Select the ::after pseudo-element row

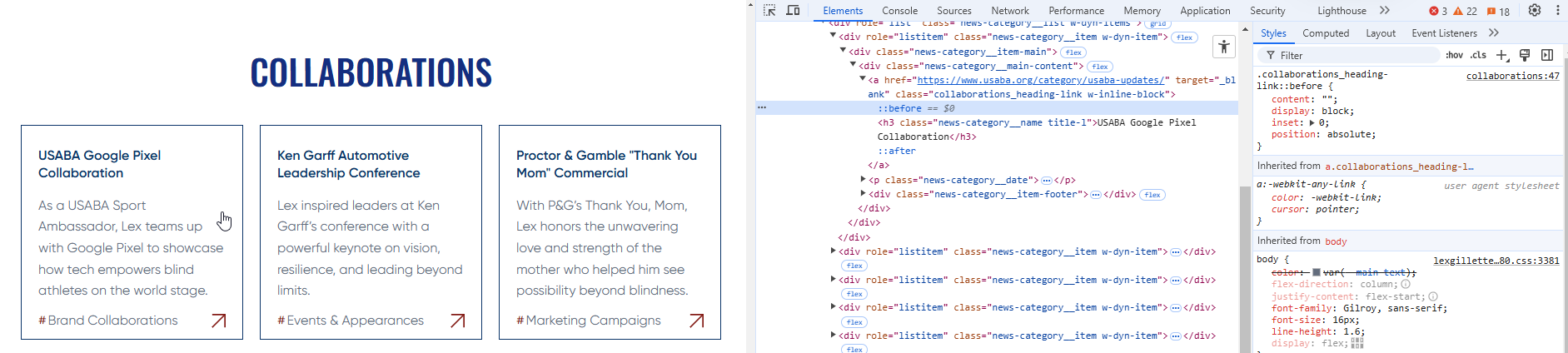pos(897,152)
